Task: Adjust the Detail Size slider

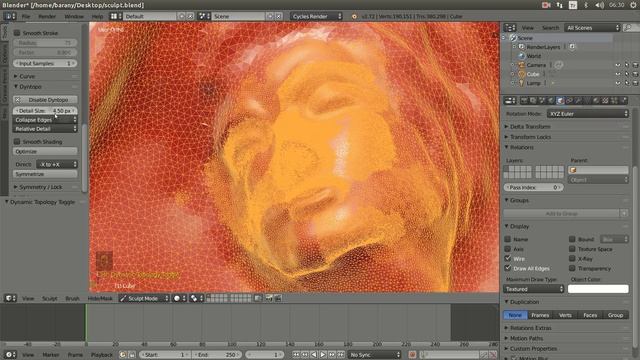Action: 45,111
